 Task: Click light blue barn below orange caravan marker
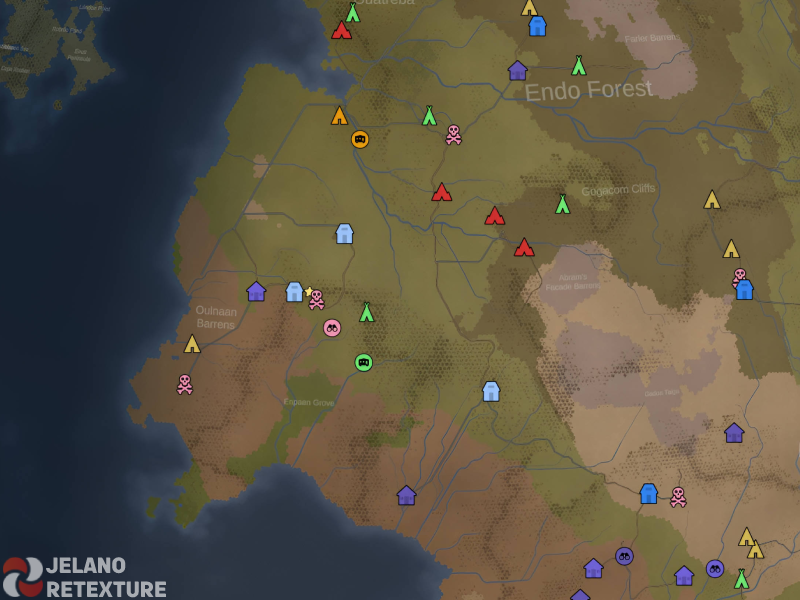pos(344,234)
